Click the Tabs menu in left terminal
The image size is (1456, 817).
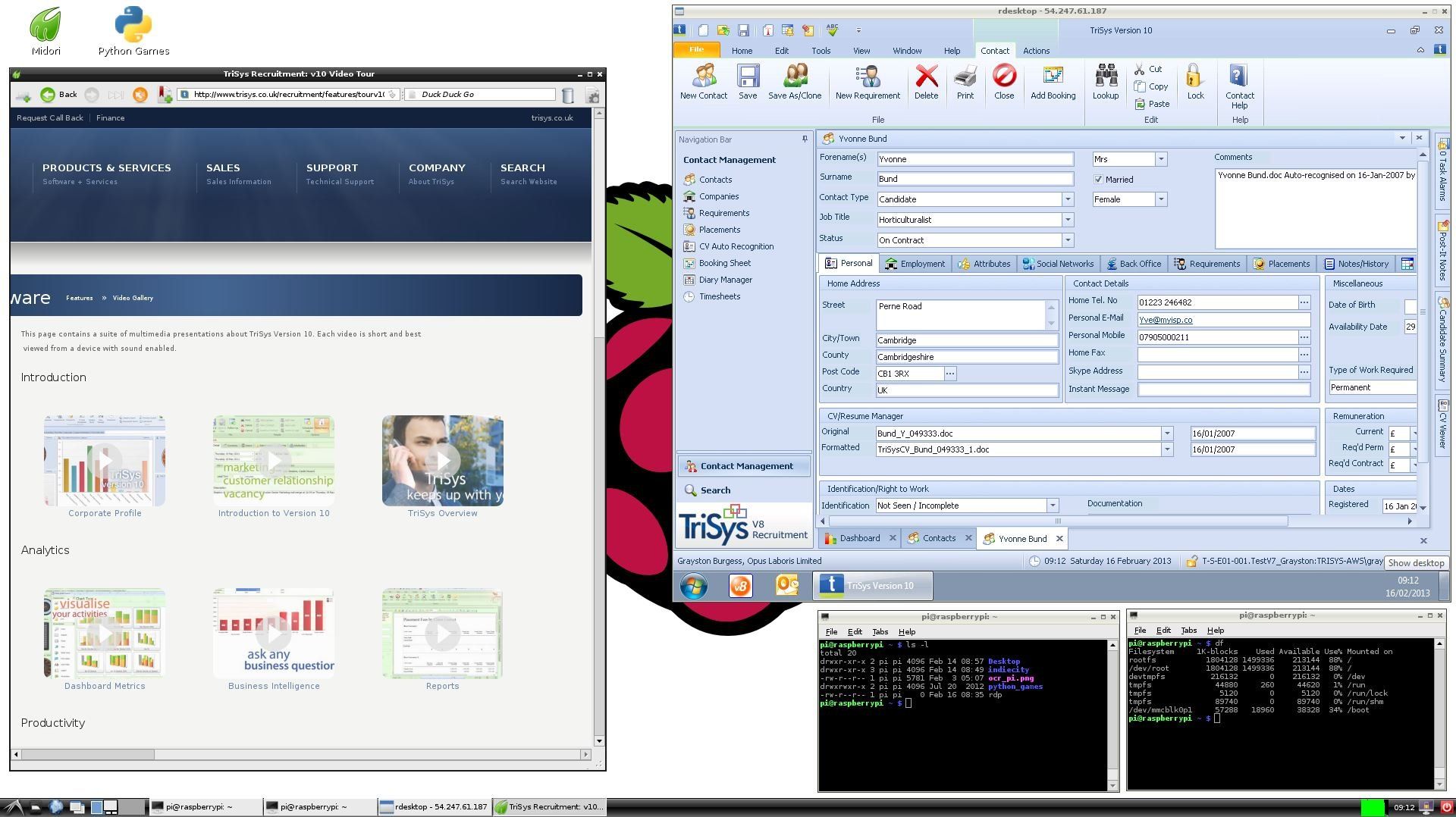click(880, 632)
